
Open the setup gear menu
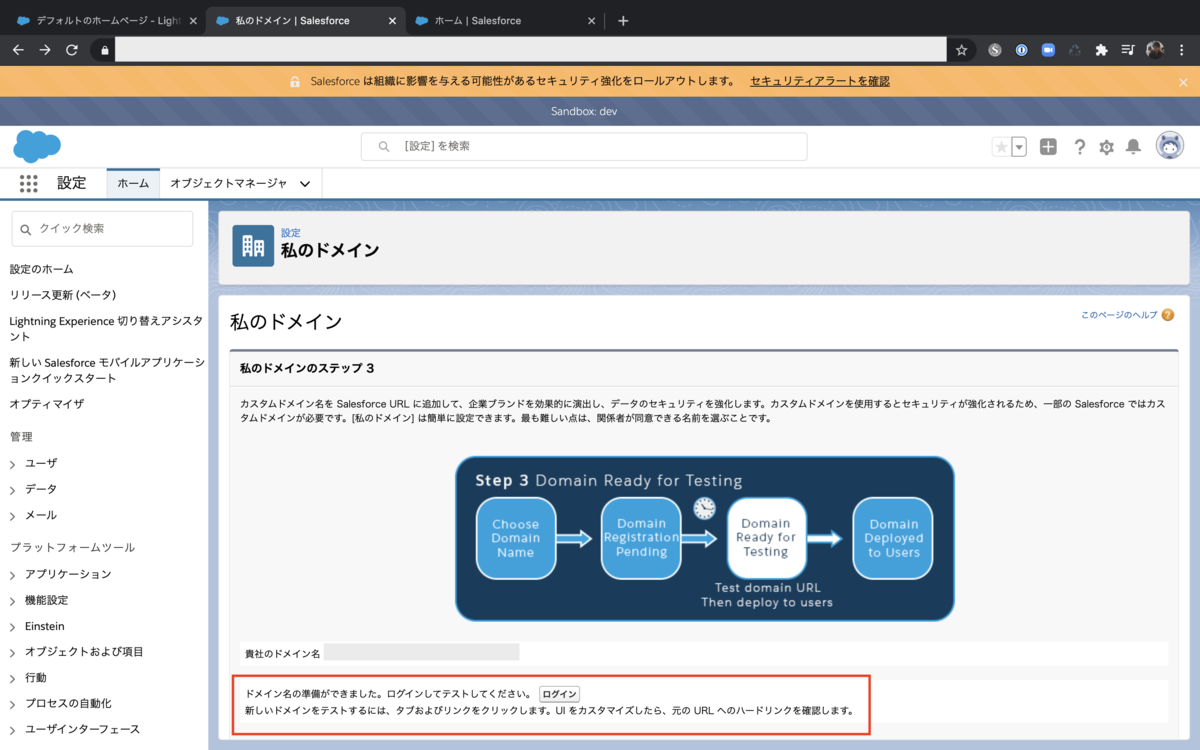(x=1106, y=147)
